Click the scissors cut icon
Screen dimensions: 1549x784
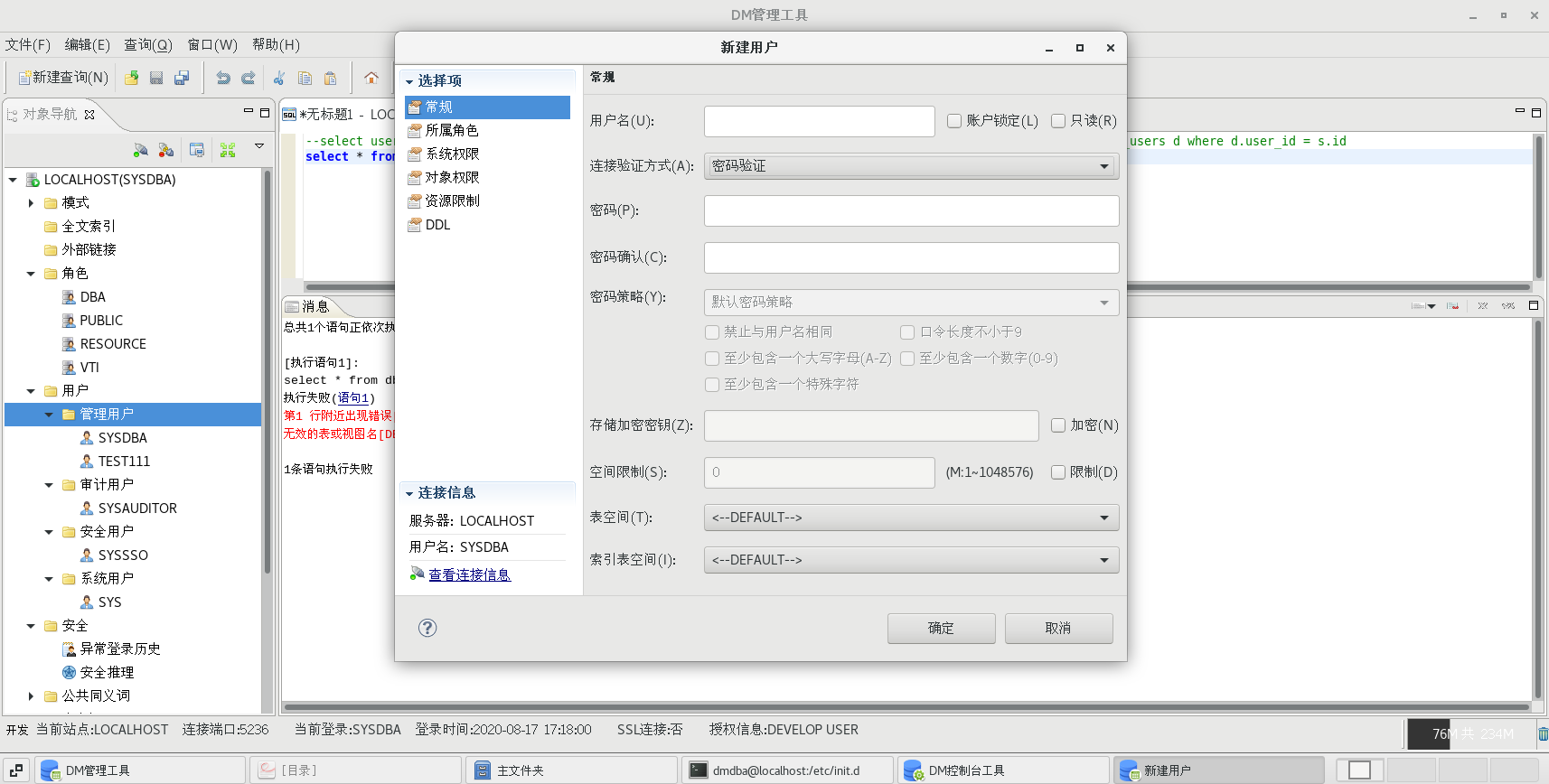(x=279, y=78)
